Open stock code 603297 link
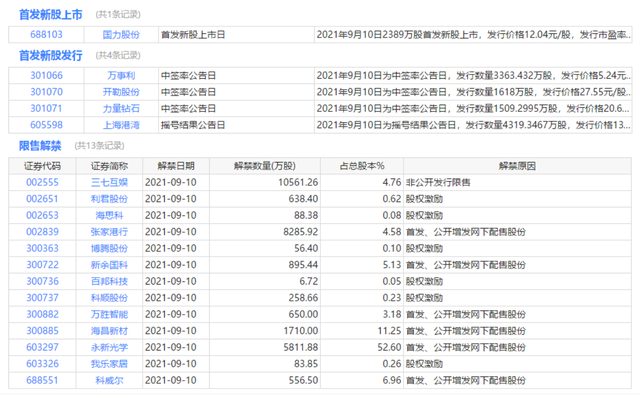This screenshot has width=640, height=398. pos(42,347)
